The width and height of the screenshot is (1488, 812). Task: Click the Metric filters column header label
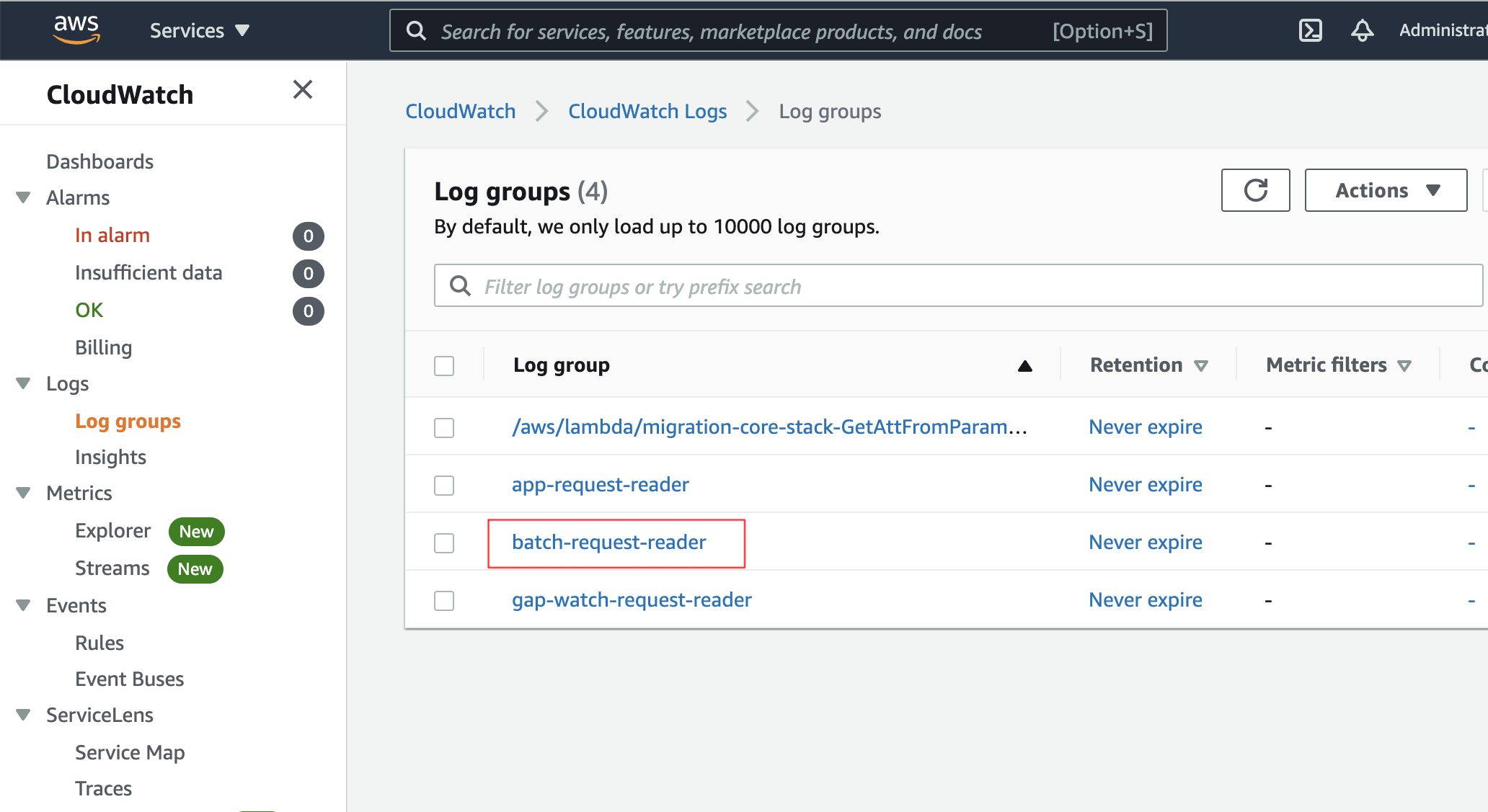(1327, 365)
